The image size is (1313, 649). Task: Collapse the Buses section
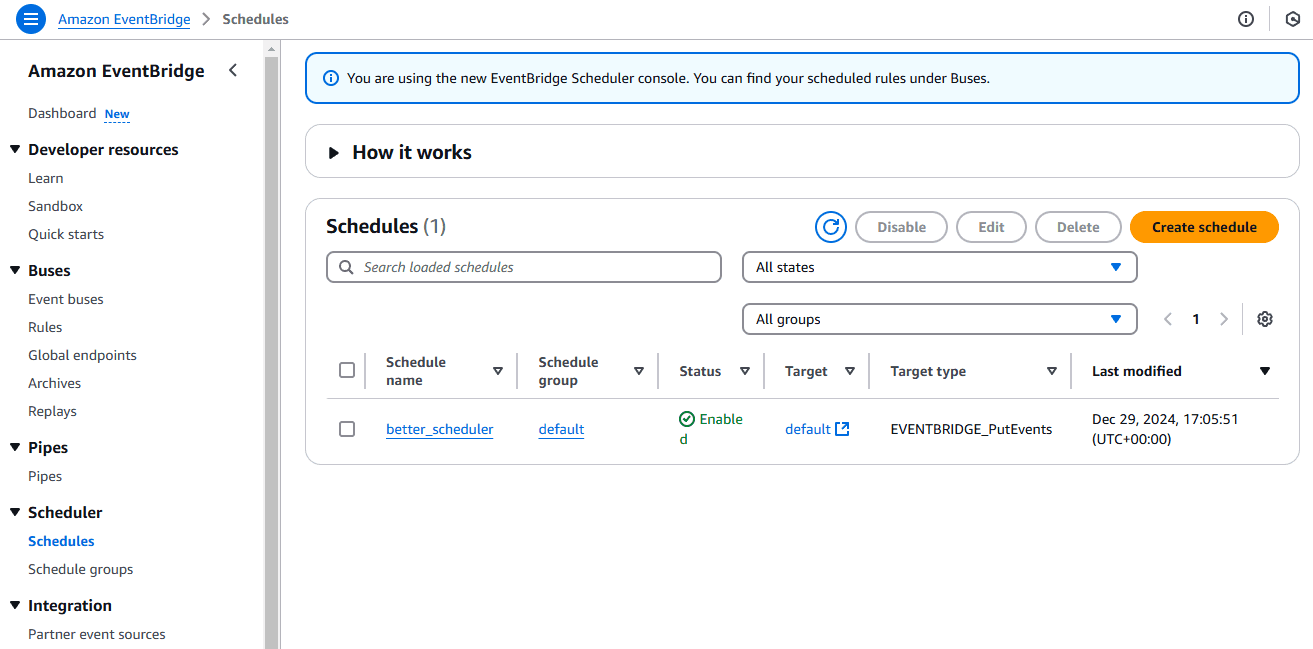(x=15, y=271)
